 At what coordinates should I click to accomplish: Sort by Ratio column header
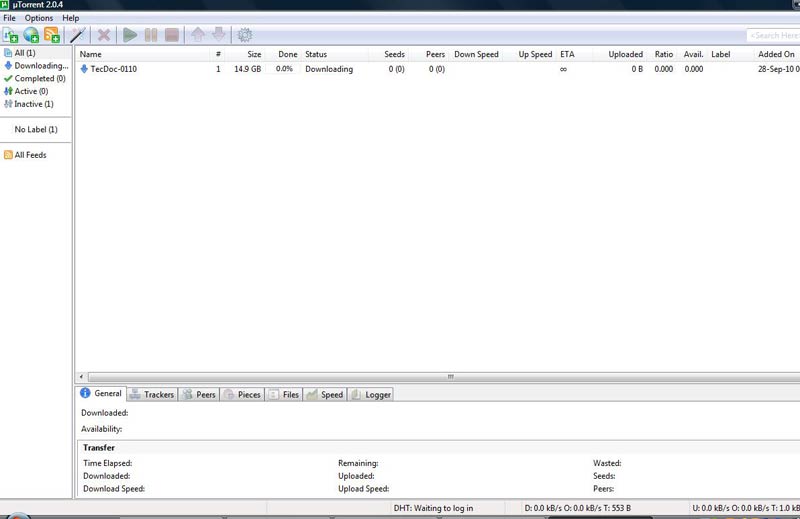(664, 54)
